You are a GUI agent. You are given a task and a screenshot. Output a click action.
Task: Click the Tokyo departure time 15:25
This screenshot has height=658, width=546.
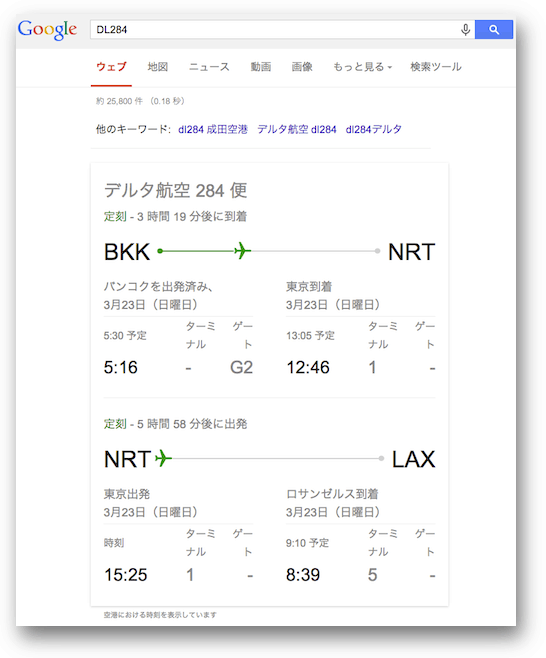point(125,575)
